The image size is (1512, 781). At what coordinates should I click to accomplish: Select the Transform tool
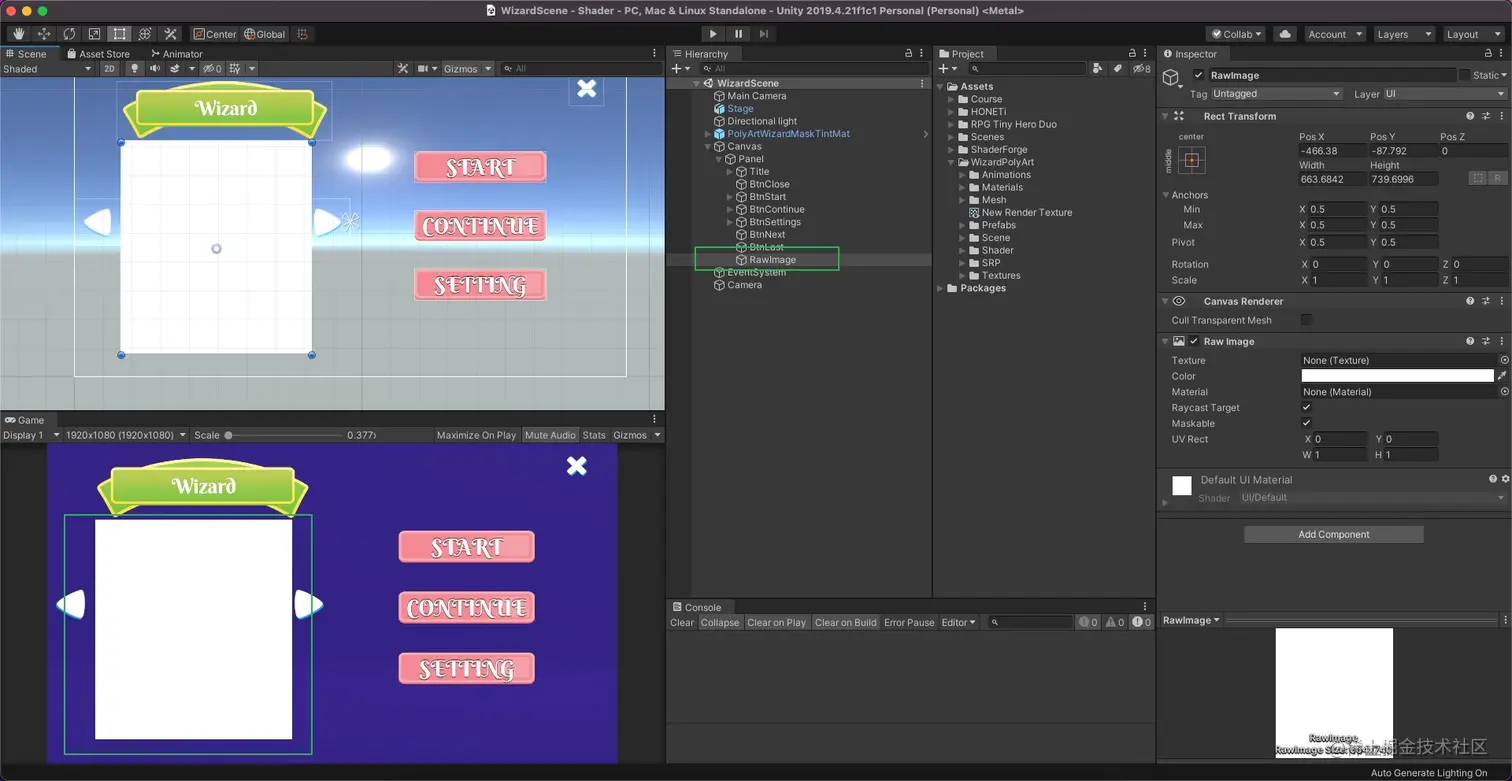pos(145,34)
